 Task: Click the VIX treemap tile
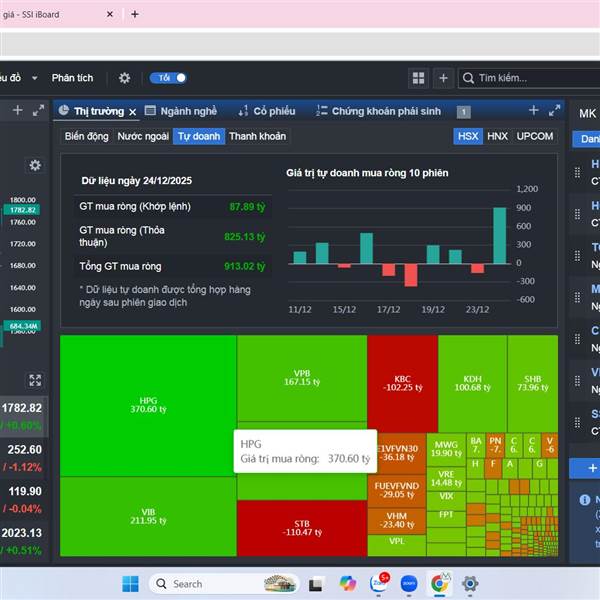(446, 500)
